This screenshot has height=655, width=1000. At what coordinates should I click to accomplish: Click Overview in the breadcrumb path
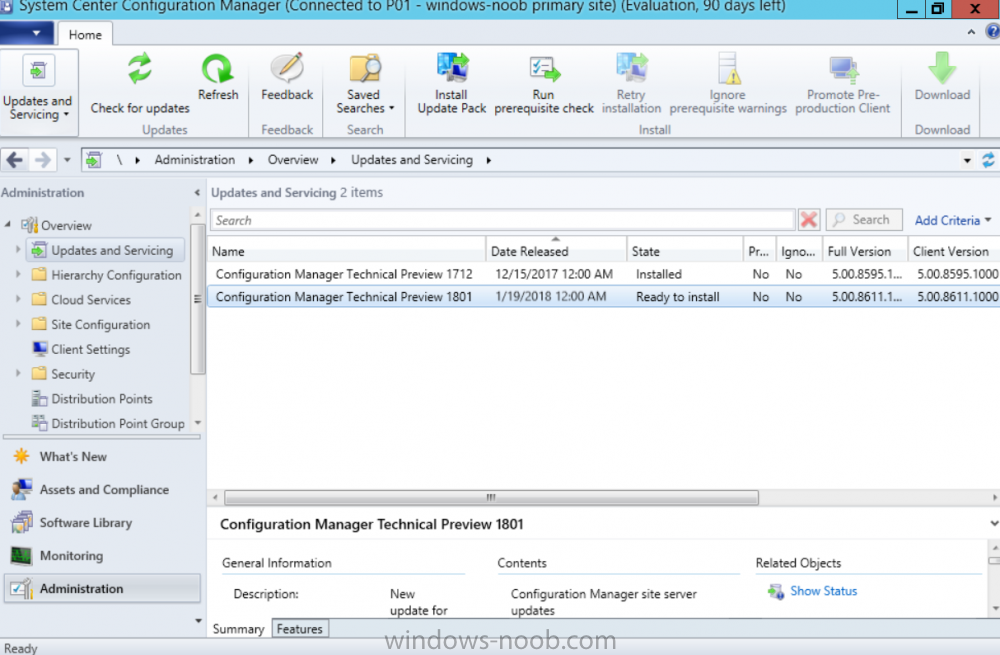(x=293, y=159)
